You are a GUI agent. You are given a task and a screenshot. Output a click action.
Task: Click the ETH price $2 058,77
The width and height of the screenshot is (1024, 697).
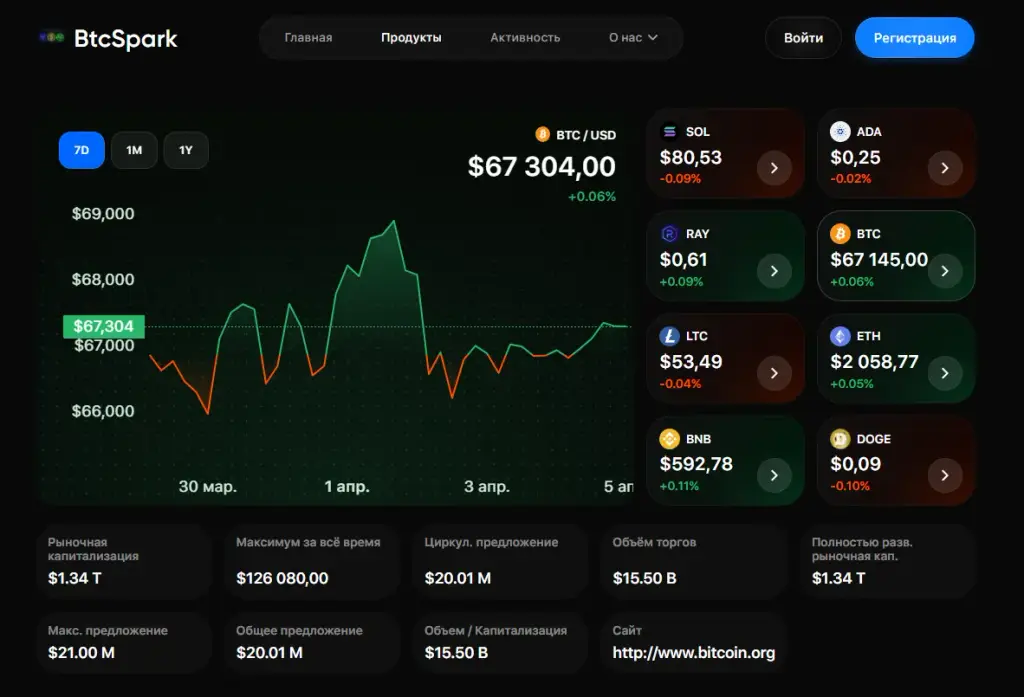pos(874,362)
